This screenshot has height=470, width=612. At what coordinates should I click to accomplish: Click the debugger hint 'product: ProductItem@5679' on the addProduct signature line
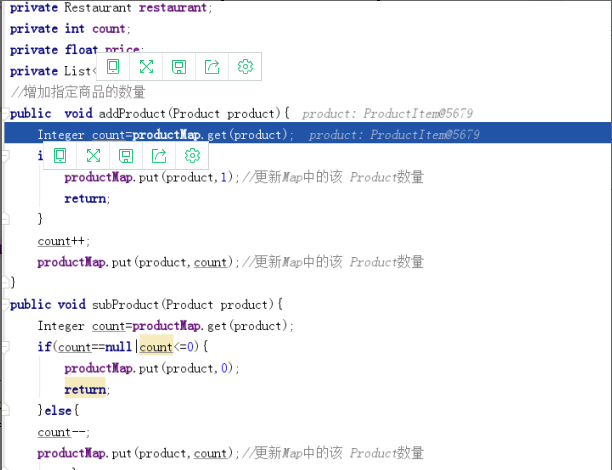388,114
